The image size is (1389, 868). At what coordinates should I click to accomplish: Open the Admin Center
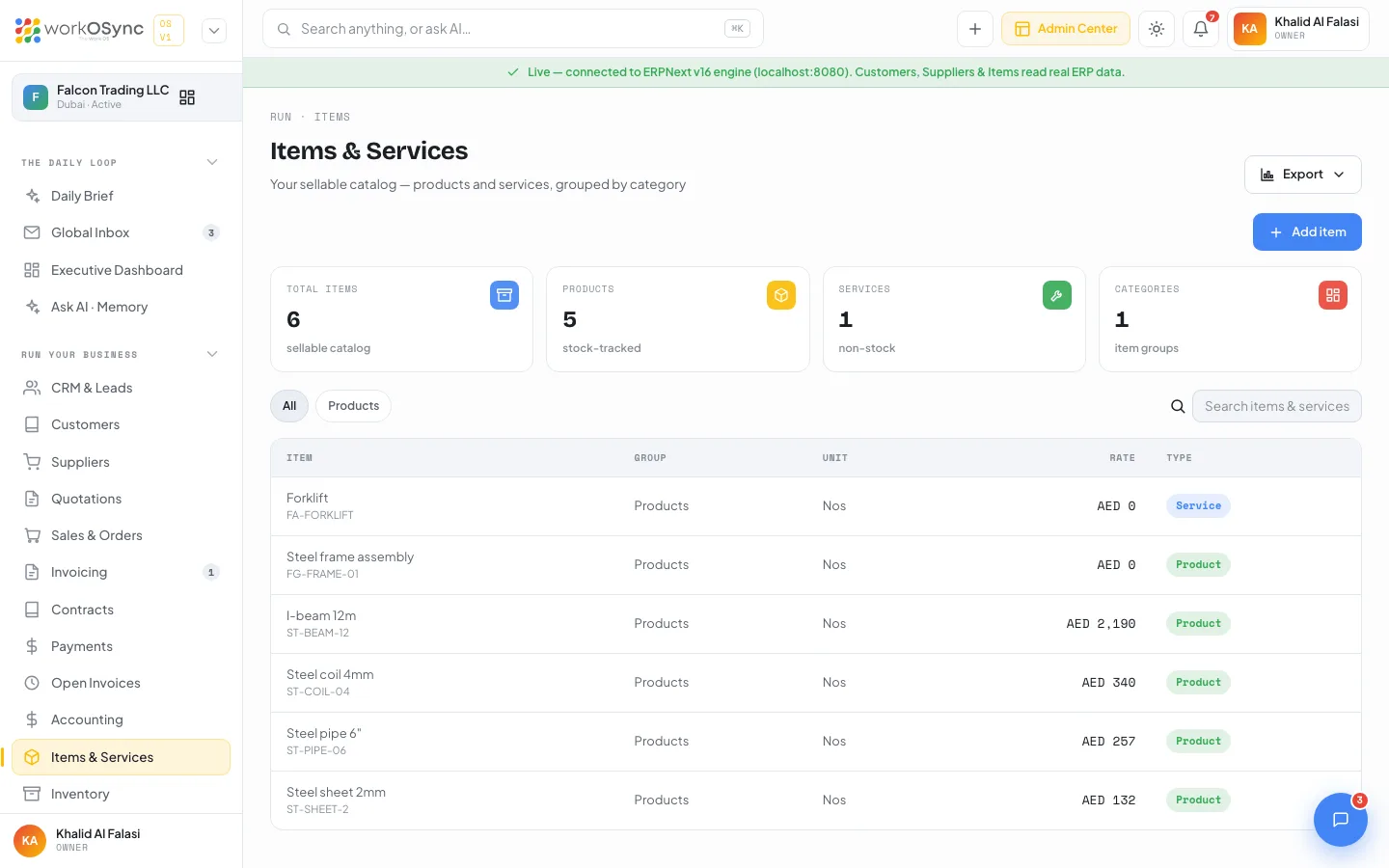1066,29
